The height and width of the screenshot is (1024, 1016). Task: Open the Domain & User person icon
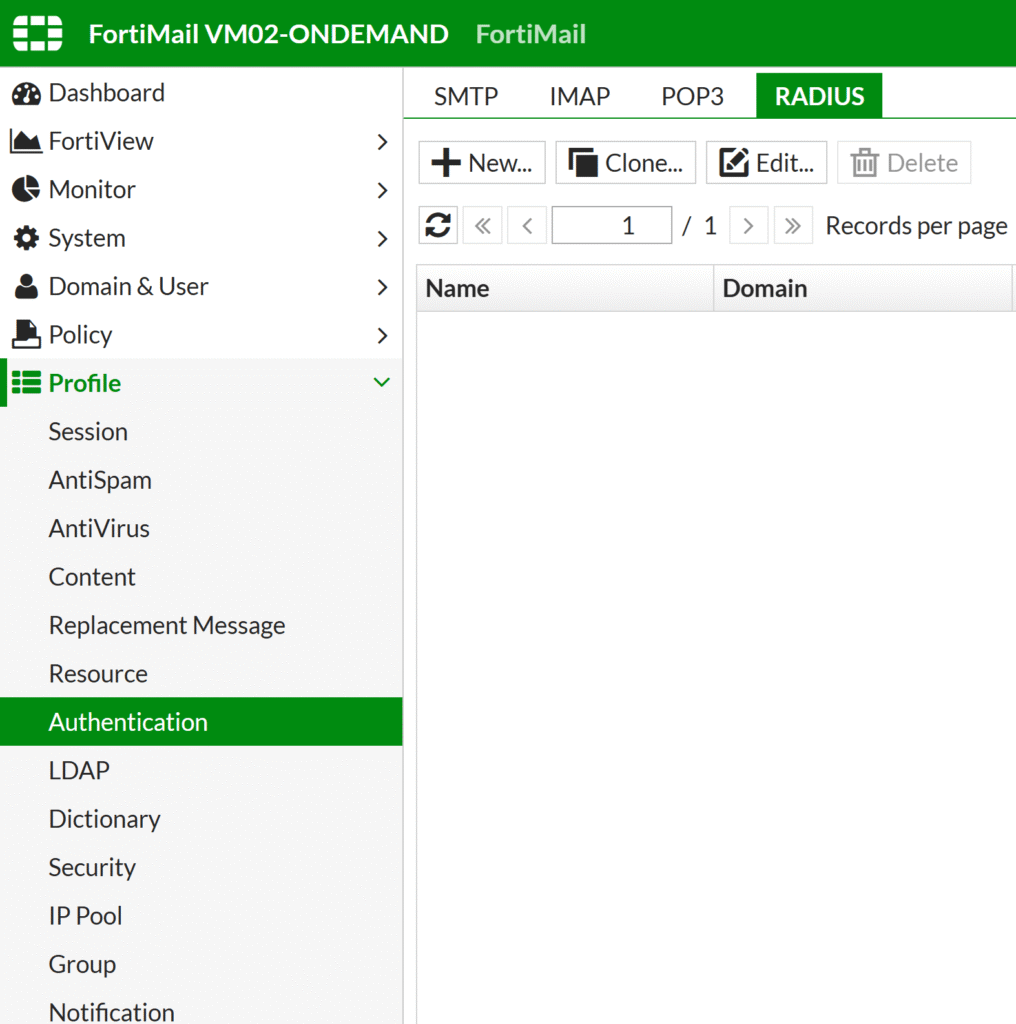point(27,286)
